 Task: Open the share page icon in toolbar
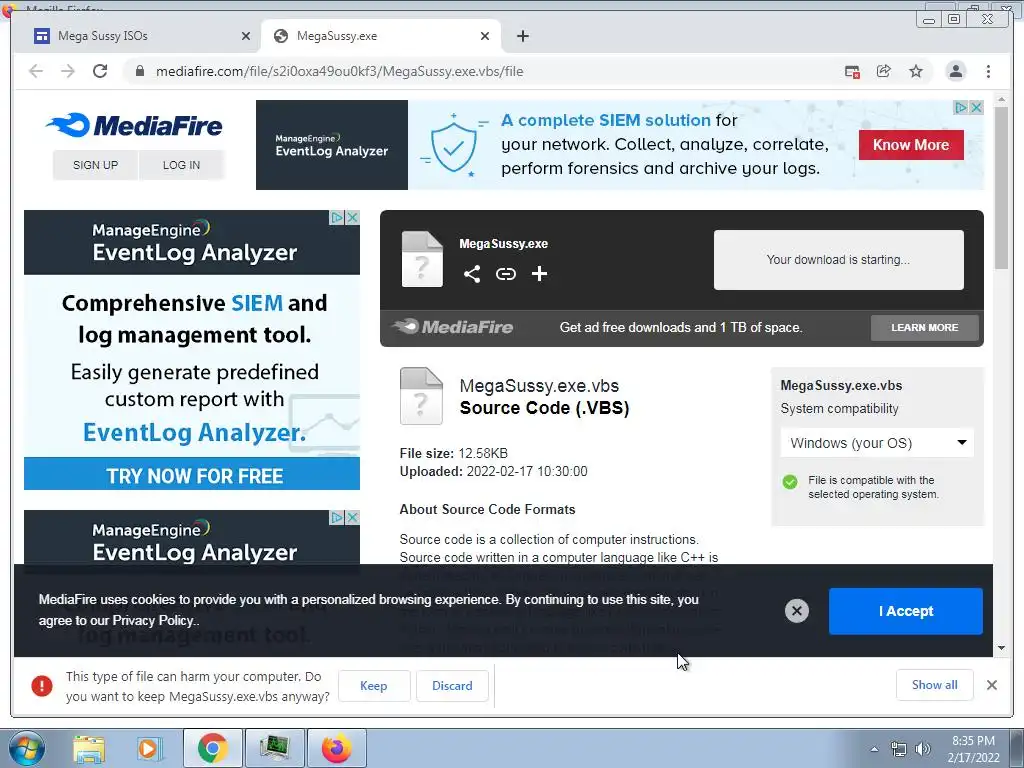(x=884, y=71)
